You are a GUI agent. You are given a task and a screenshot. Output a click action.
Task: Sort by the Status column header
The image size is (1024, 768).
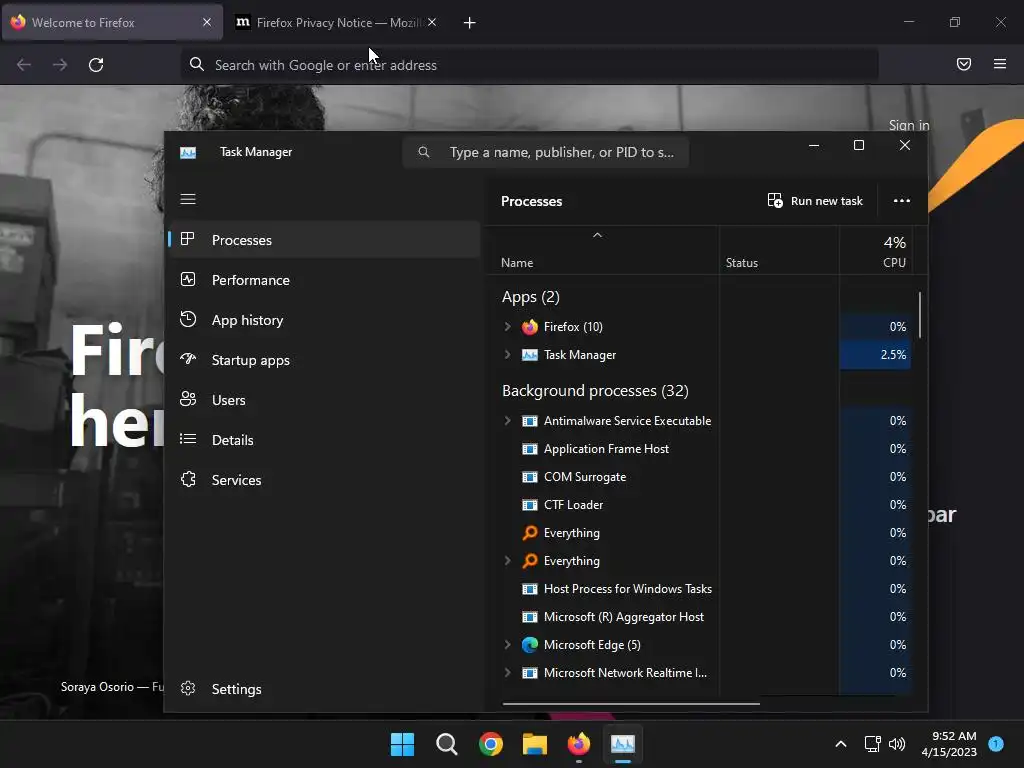point(742,263)
